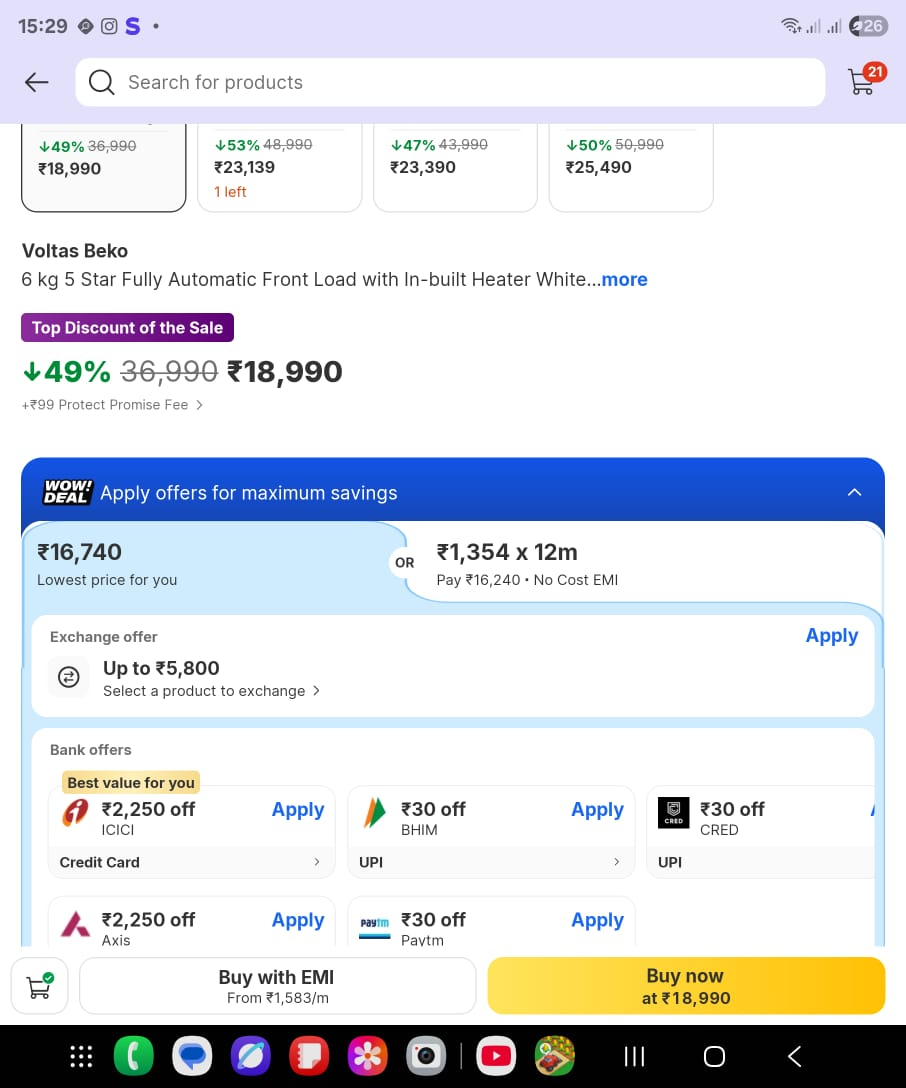This screenshot has height=1088, width=906.
Task: Select the ₹23,139 variant with 1 left
Action: pos(279,167)
